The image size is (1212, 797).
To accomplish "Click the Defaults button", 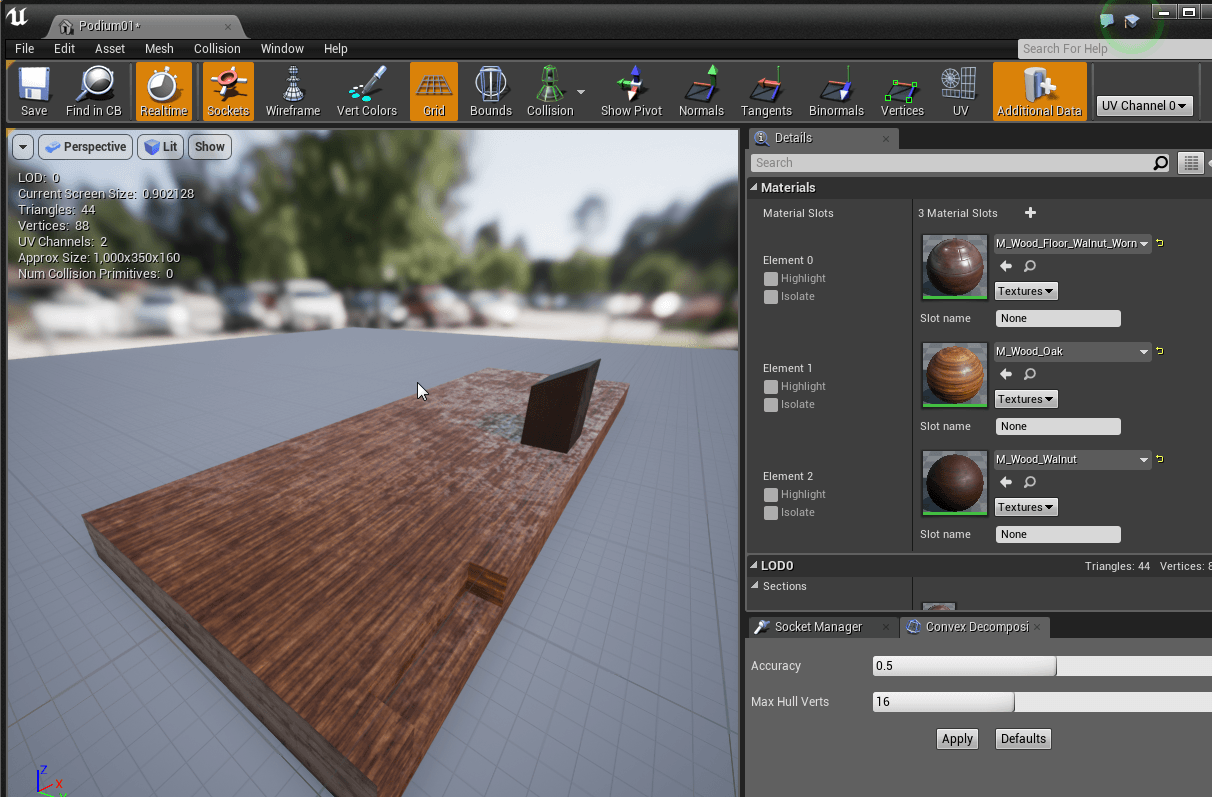I will click(x=1023, y=739).
